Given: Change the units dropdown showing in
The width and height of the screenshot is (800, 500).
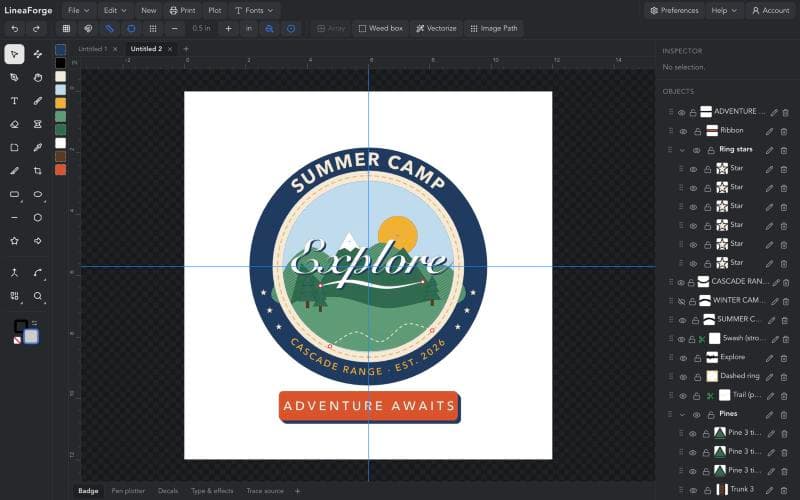Looking at the screenshot, I should 249,29.
